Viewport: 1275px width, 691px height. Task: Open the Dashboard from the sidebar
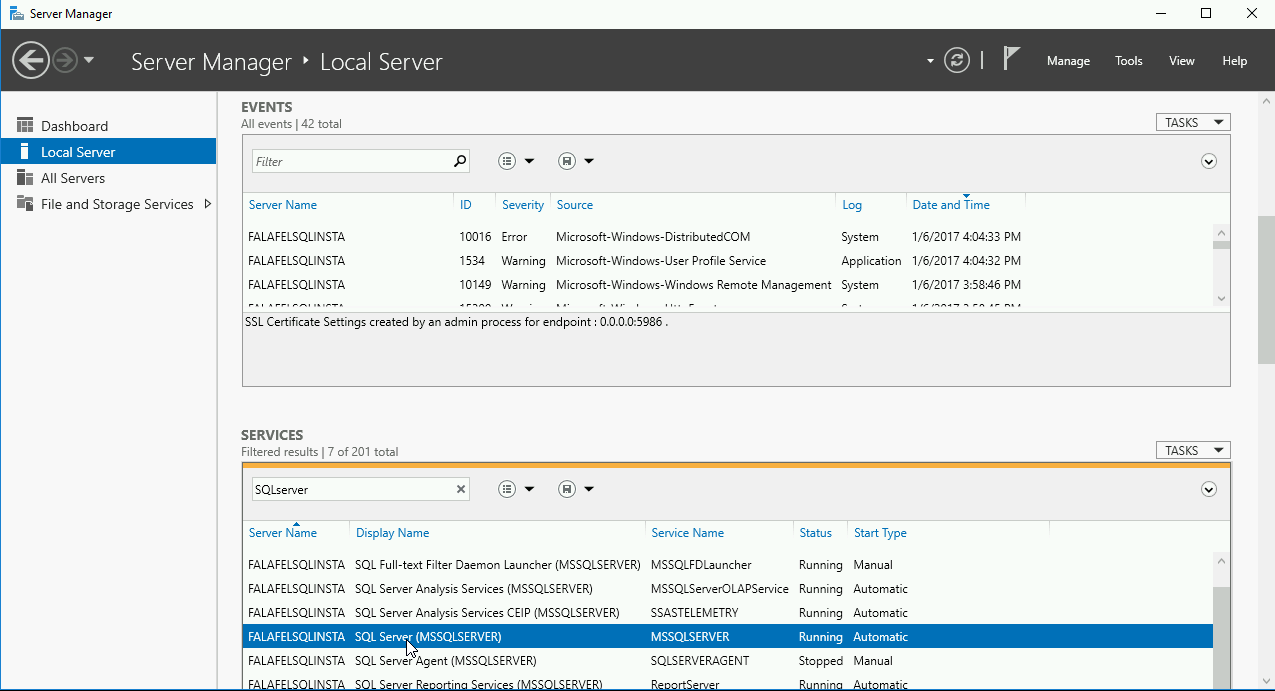click(x=72, y=125)
